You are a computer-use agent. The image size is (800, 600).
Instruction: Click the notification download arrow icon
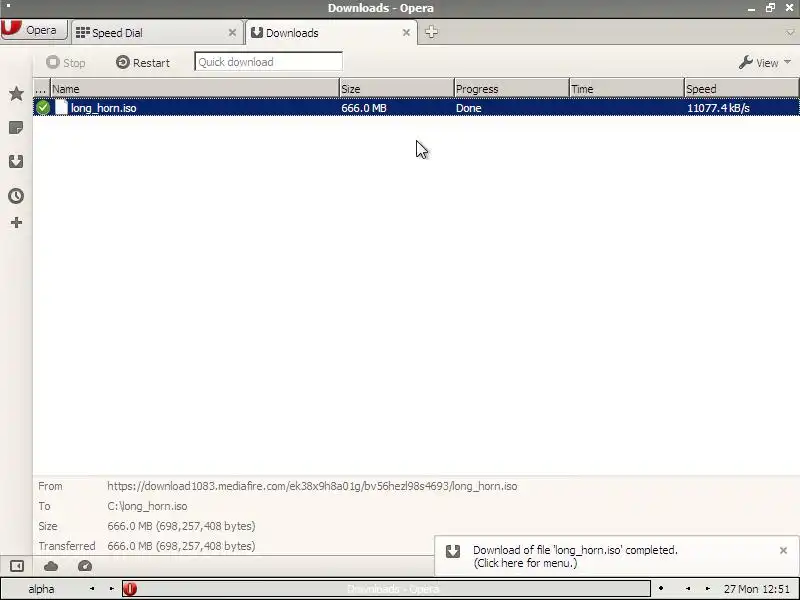pos(453,551)
